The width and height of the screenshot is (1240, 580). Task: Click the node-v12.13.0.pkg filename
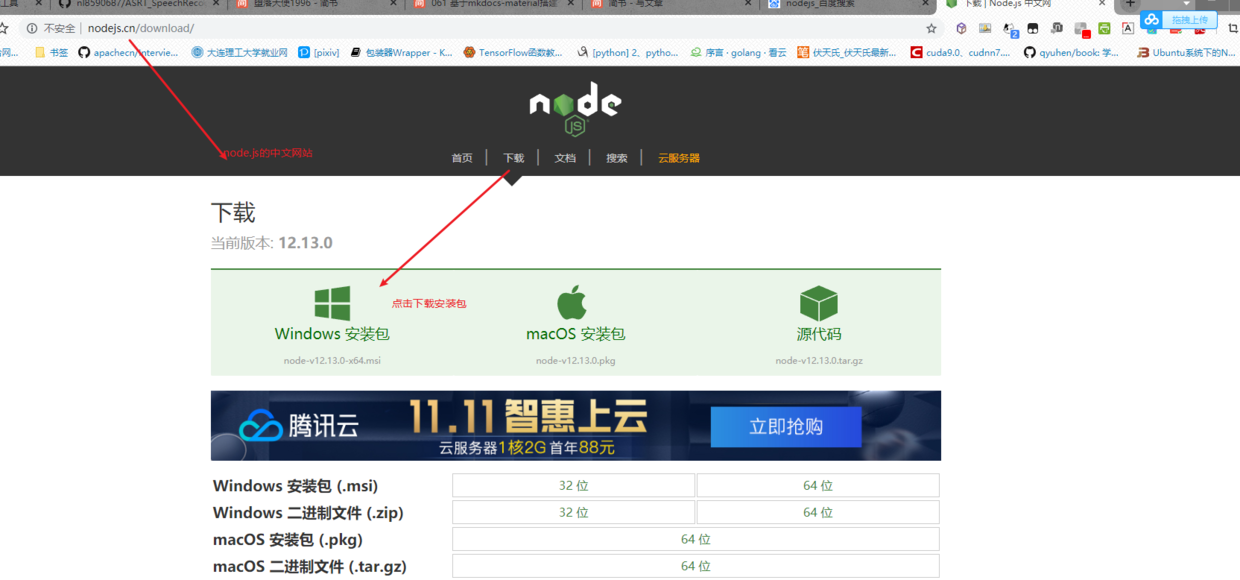point(576,361)
